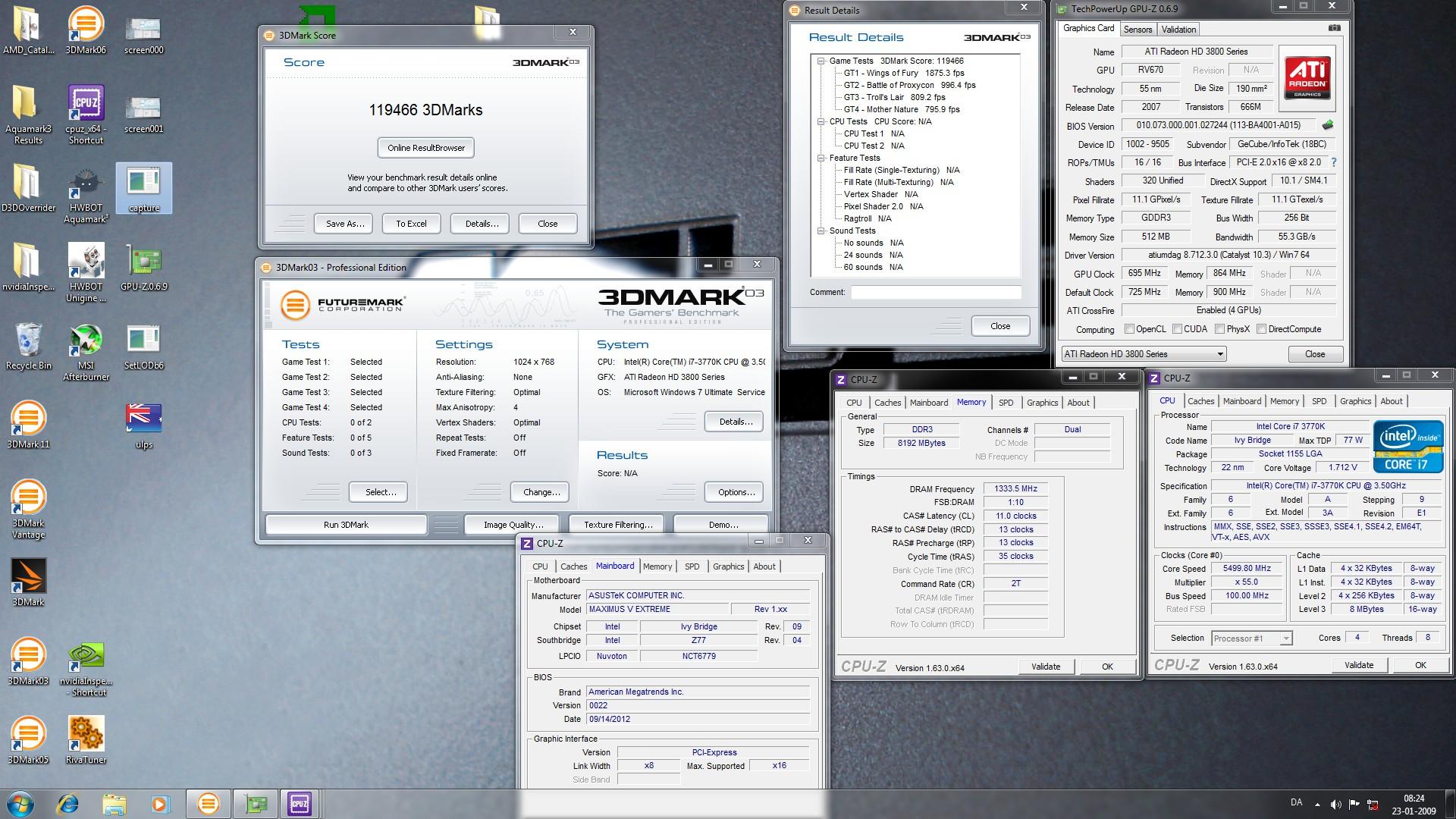Open the nvidiaInspector folder icon
This screenshot has width=1456, height=819.
[28, 267]
